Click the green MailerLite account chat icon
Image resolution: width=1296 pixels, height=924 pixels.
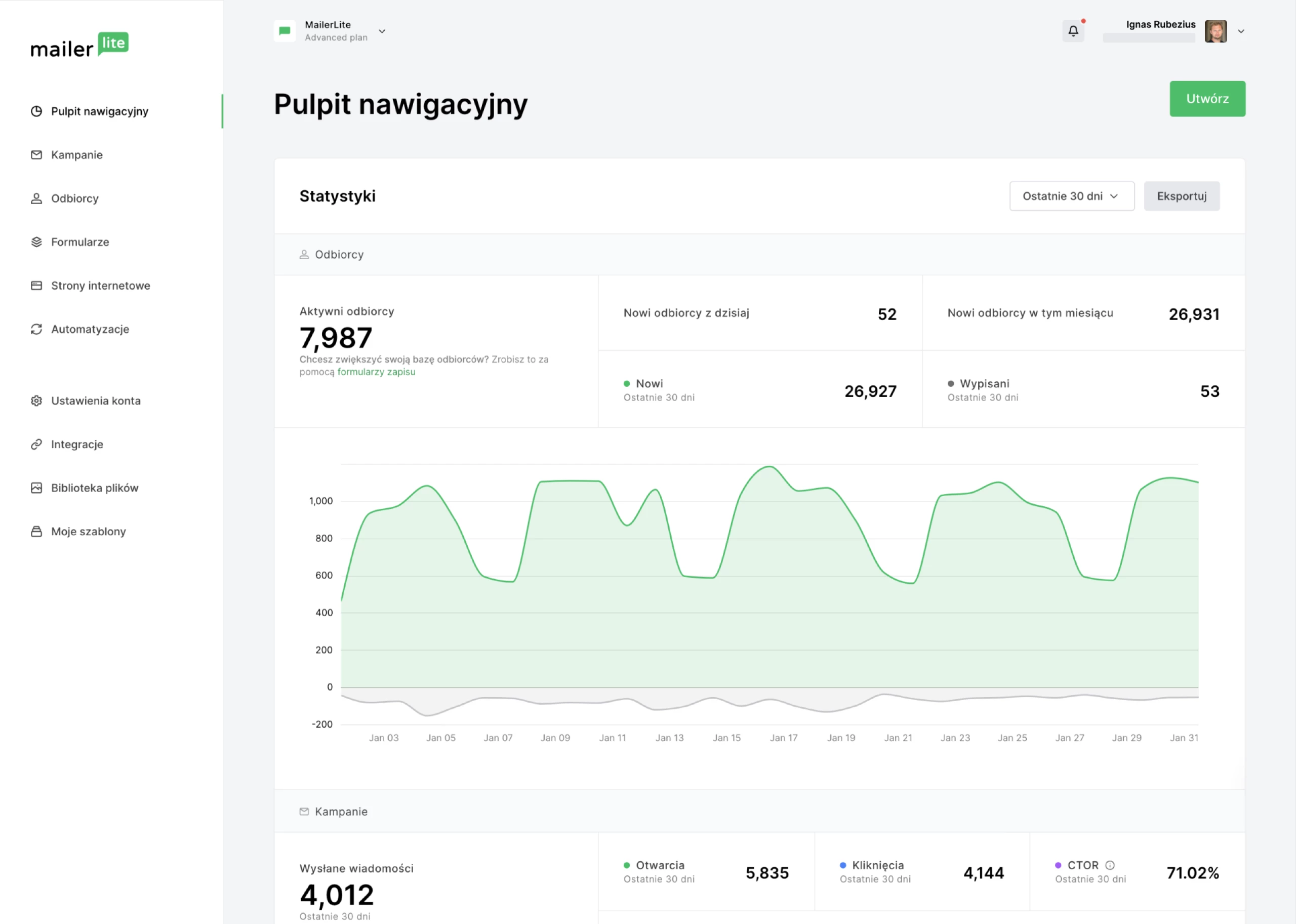tap(285, 31)
